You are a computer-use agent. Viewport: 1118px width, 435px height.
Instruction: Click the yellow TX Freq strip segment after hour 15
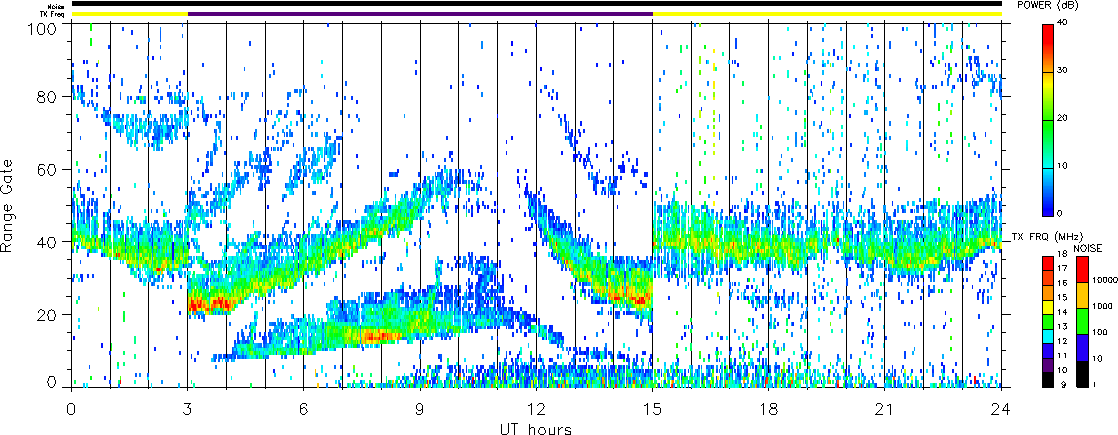click(x=827, y=14)
